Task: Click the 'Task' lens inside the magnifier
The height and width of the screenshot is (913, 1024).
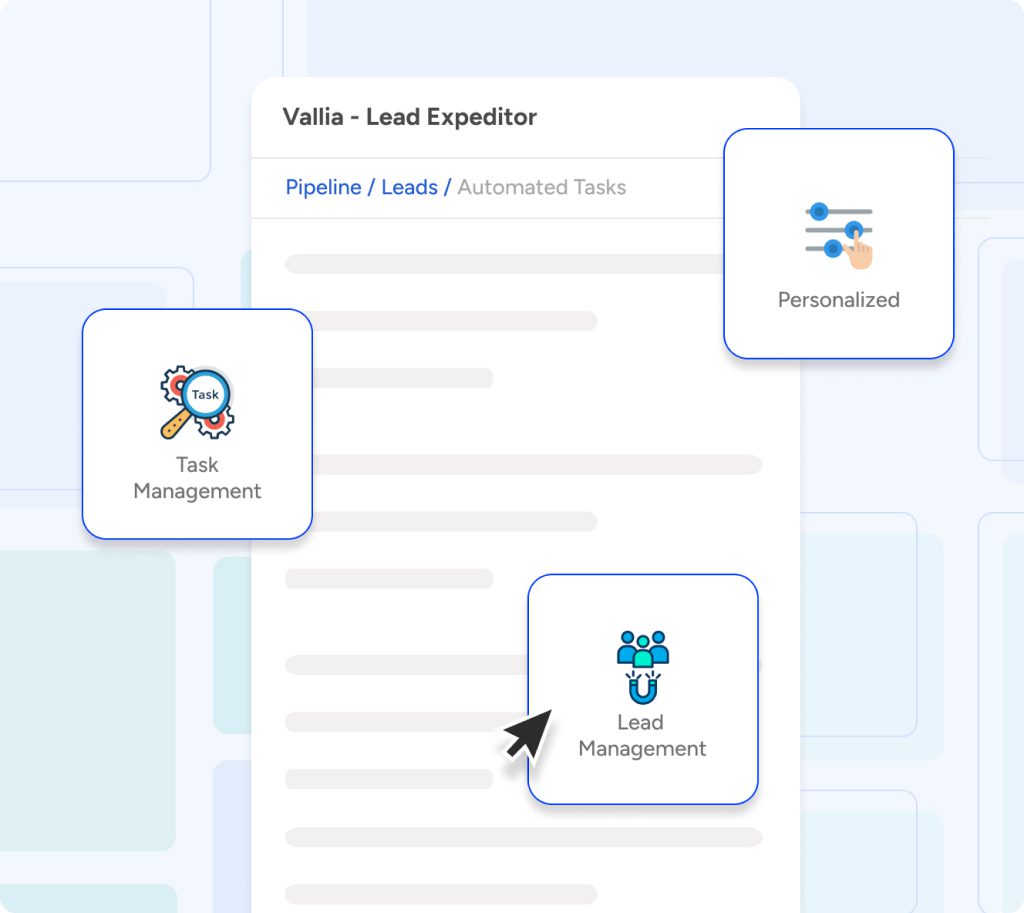Action: tap(206, 394)
